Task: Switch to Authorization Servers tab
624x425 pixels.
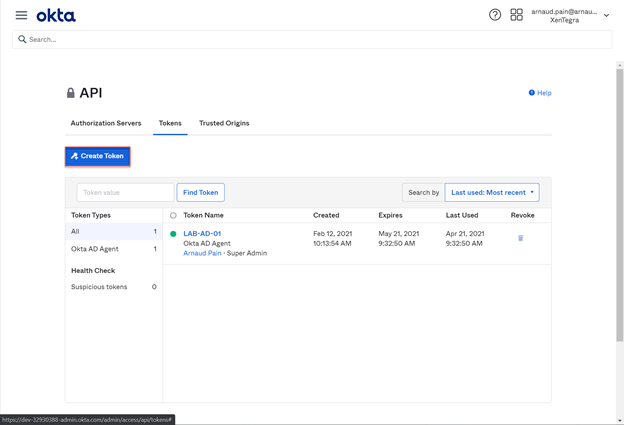Action: coord(106,123)
